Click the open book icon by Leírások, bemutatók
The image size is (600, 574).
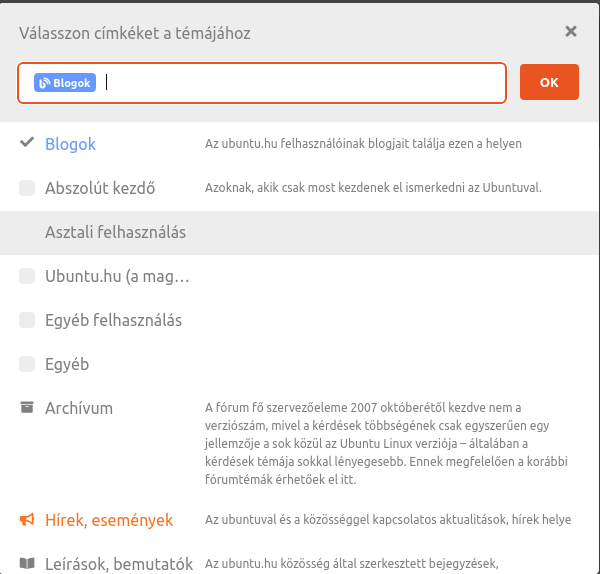pyautogui.click(x=27, y=563)
